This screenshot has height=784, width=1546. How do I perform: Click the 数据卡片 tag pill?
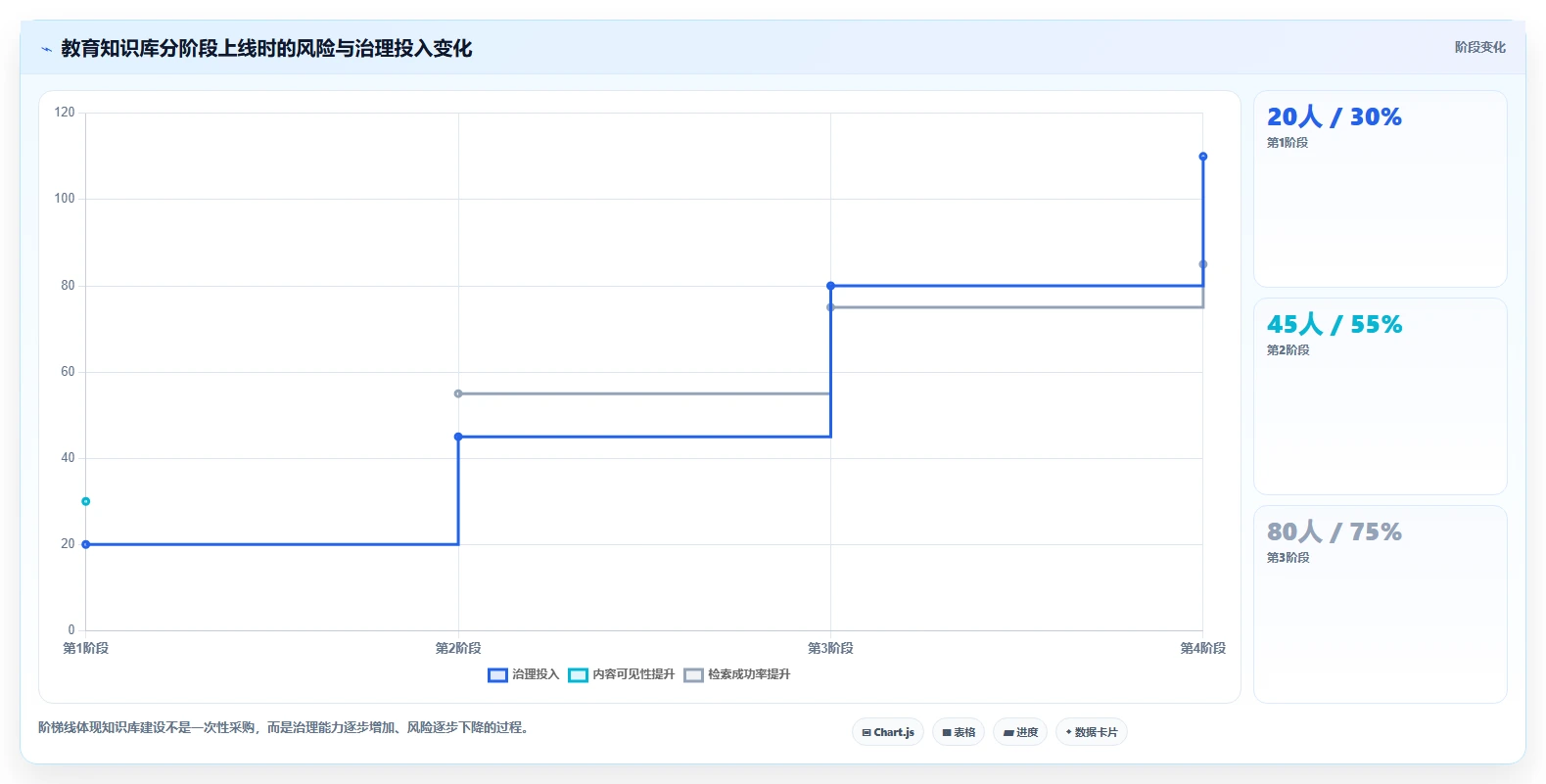tap(1092, 732)
